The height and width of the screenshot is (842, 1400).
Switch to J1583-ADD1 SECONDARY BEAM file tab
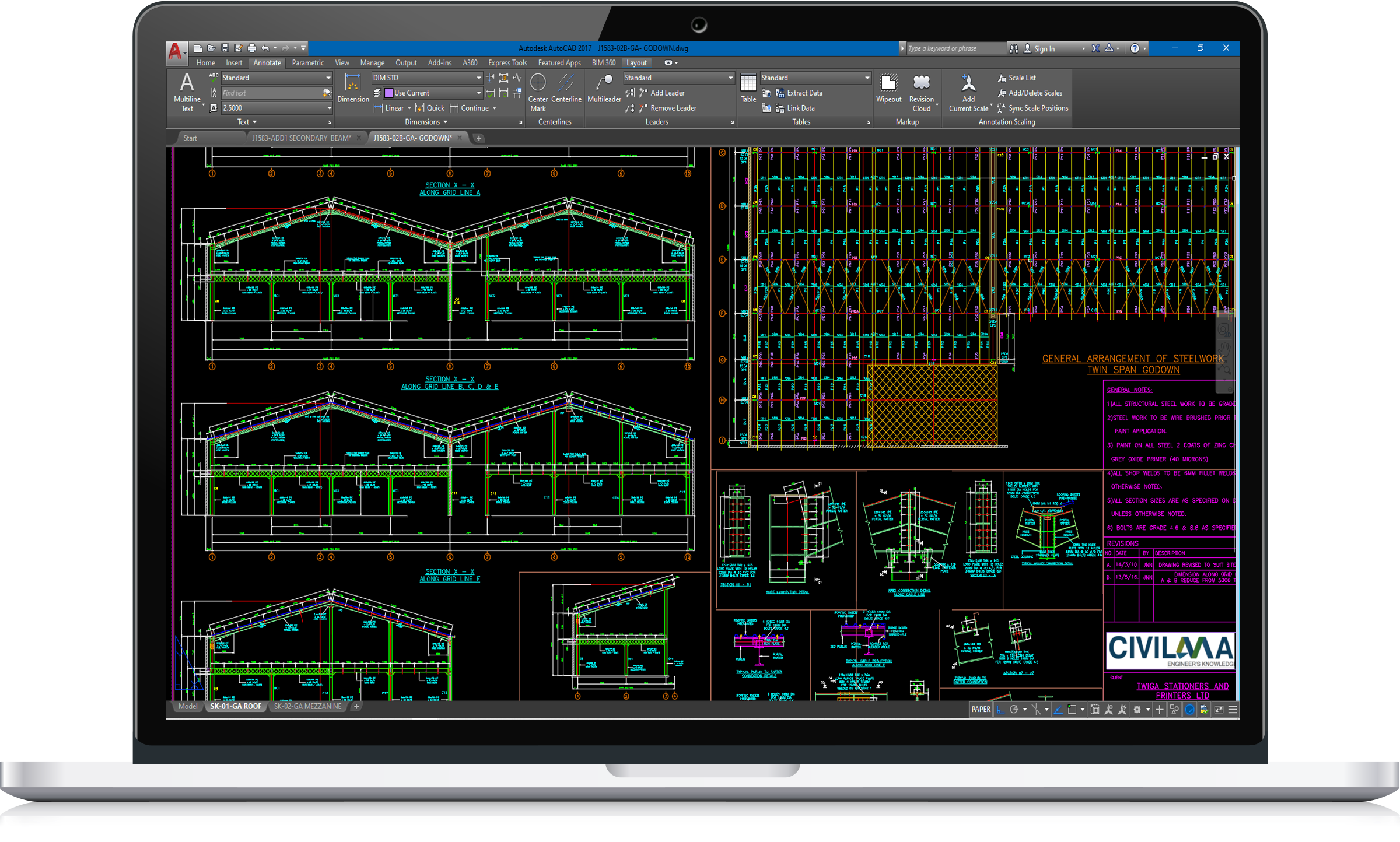coord(301,138)
